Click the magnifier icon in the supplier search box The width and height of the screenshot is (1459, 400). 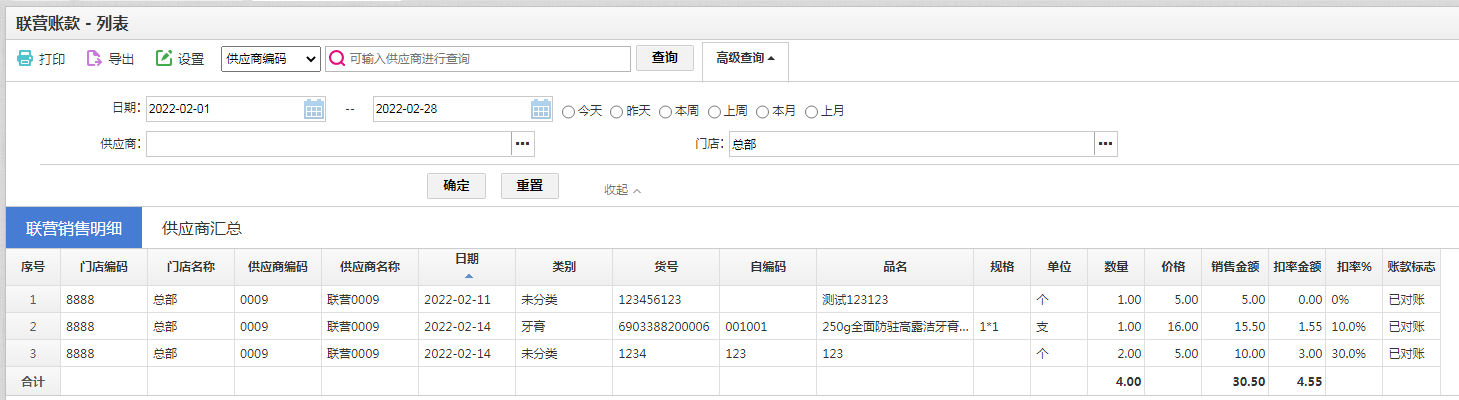(x=337, y=59)
